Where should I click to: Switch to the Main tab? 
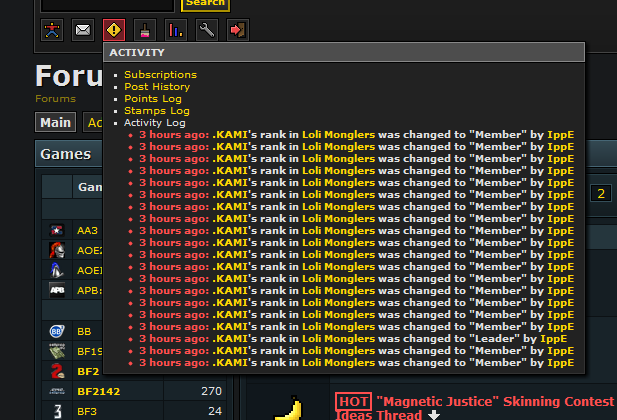[56, 123]
